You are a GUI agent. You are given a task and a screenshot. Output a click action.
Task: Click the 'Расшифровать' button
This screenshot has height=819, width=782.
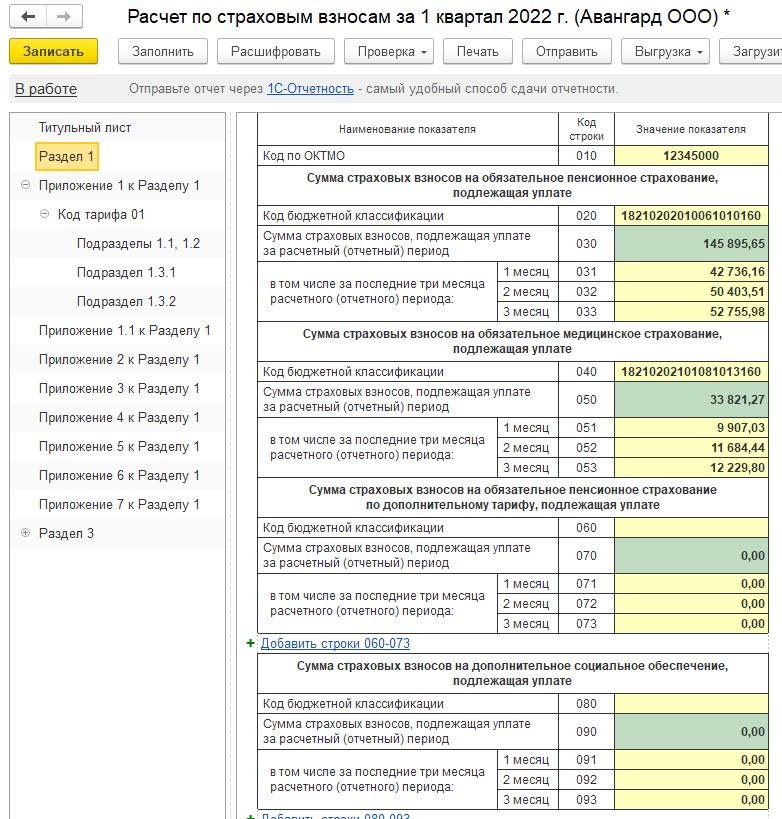coord(275,52)
